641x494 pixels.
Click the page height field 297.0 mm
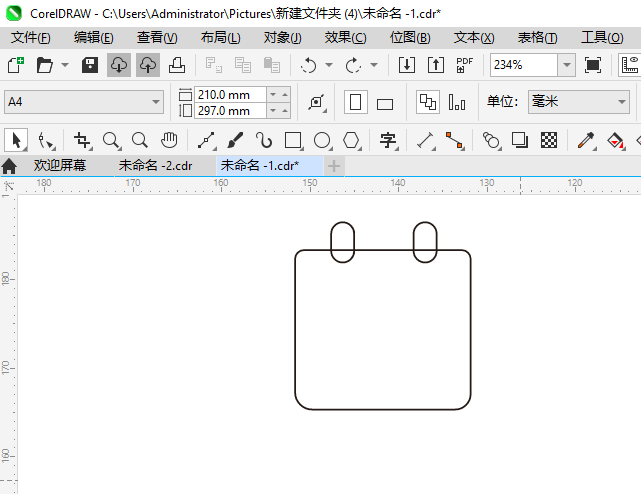click(x=230, y=111)
